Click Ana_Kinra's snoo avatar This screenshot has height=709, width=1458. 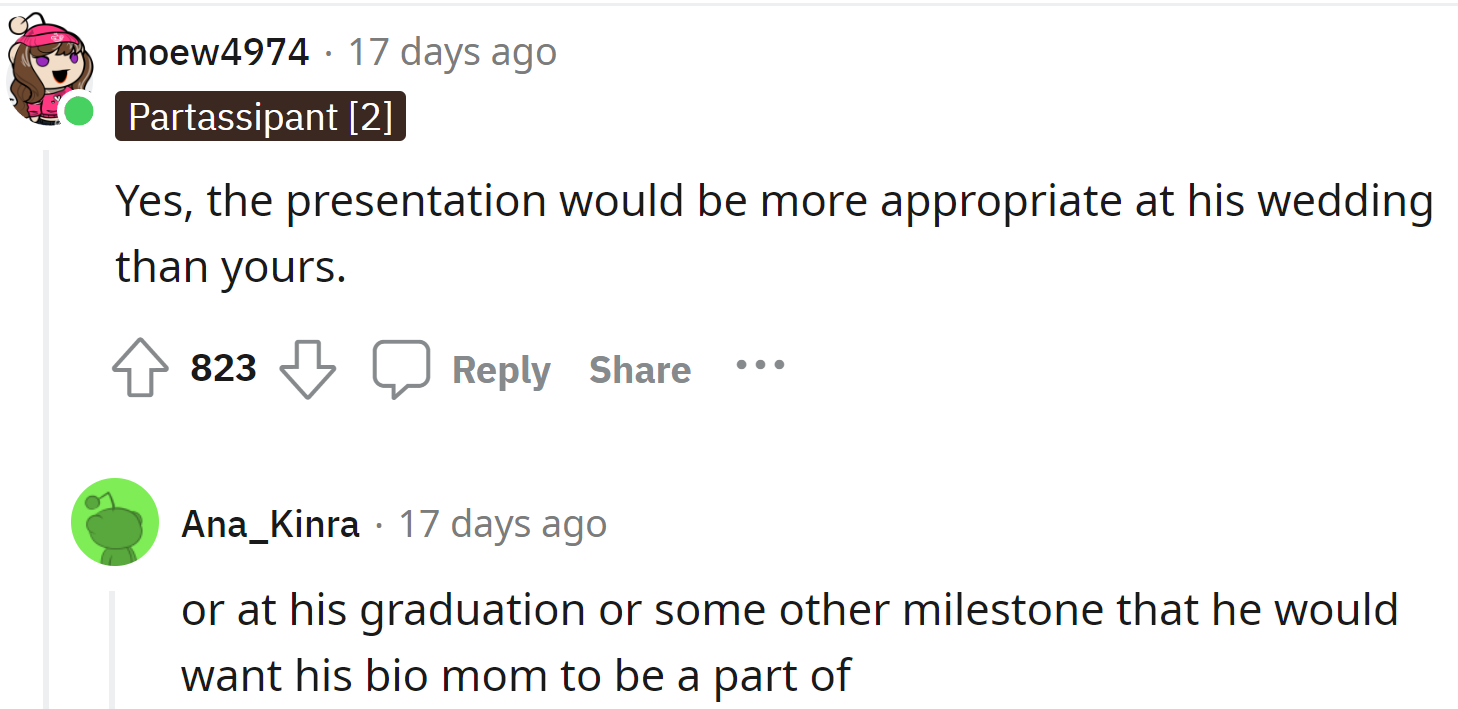coord(114,521)
